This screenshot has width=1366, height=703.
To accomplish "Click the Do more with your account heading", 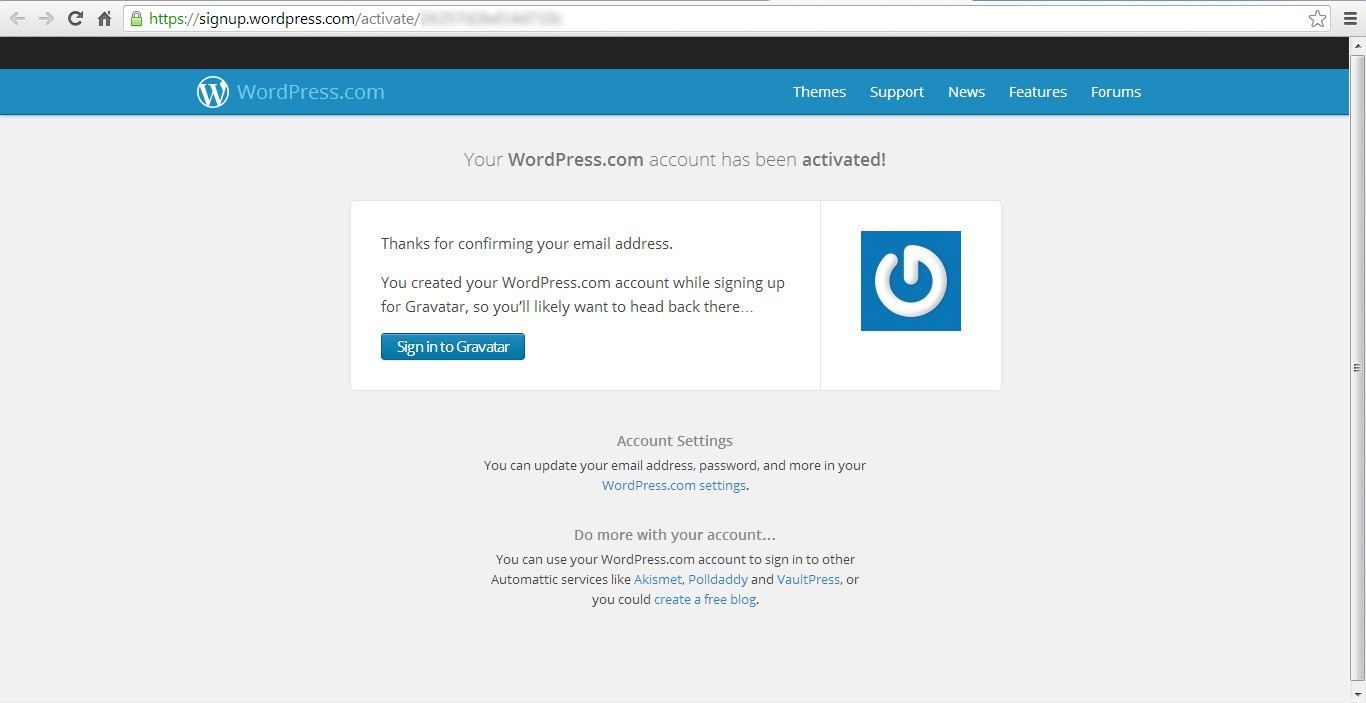I will point(675,535).
